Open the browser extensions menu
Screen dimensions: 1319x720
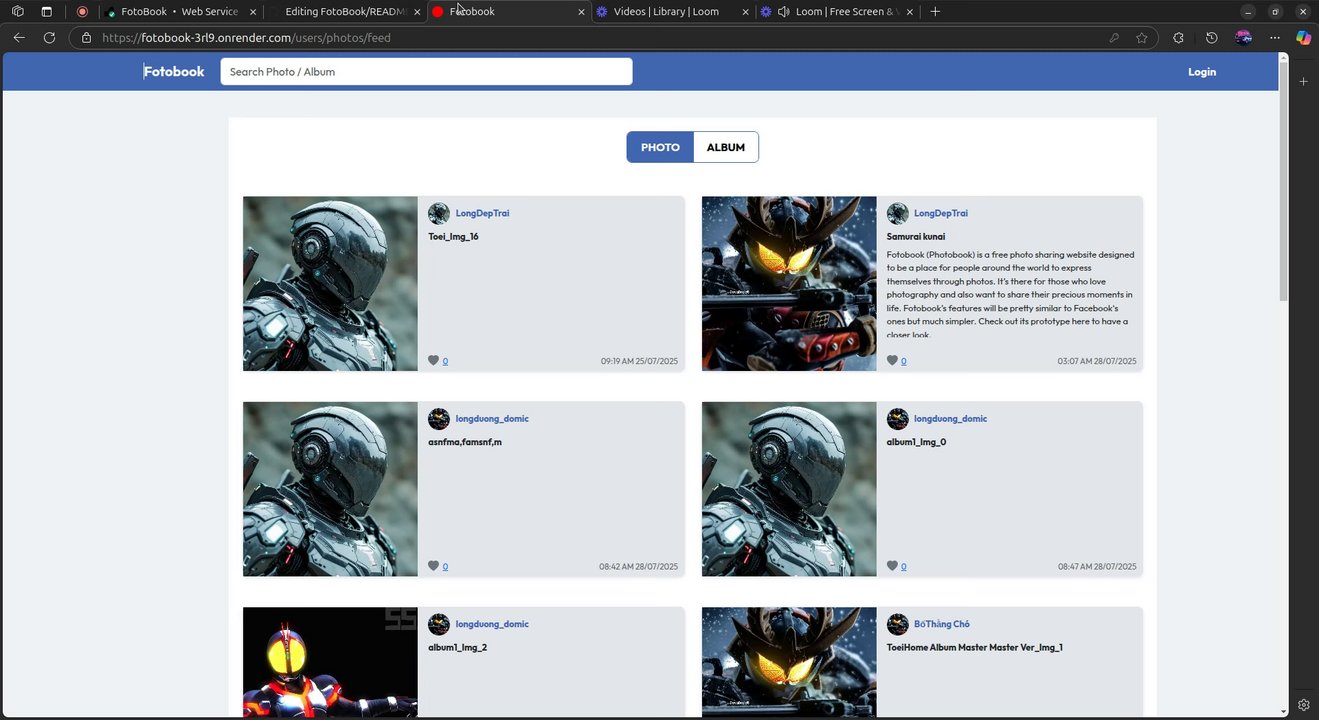click(1178, 38)
